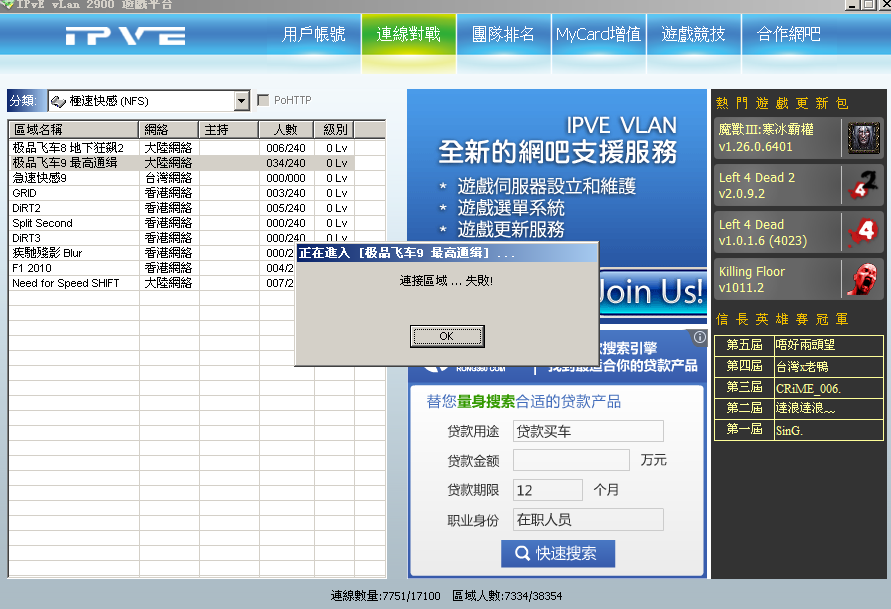Screen dimensions: 891x609
Task: Click the IPVE logo in header
Action: (126, 36)
